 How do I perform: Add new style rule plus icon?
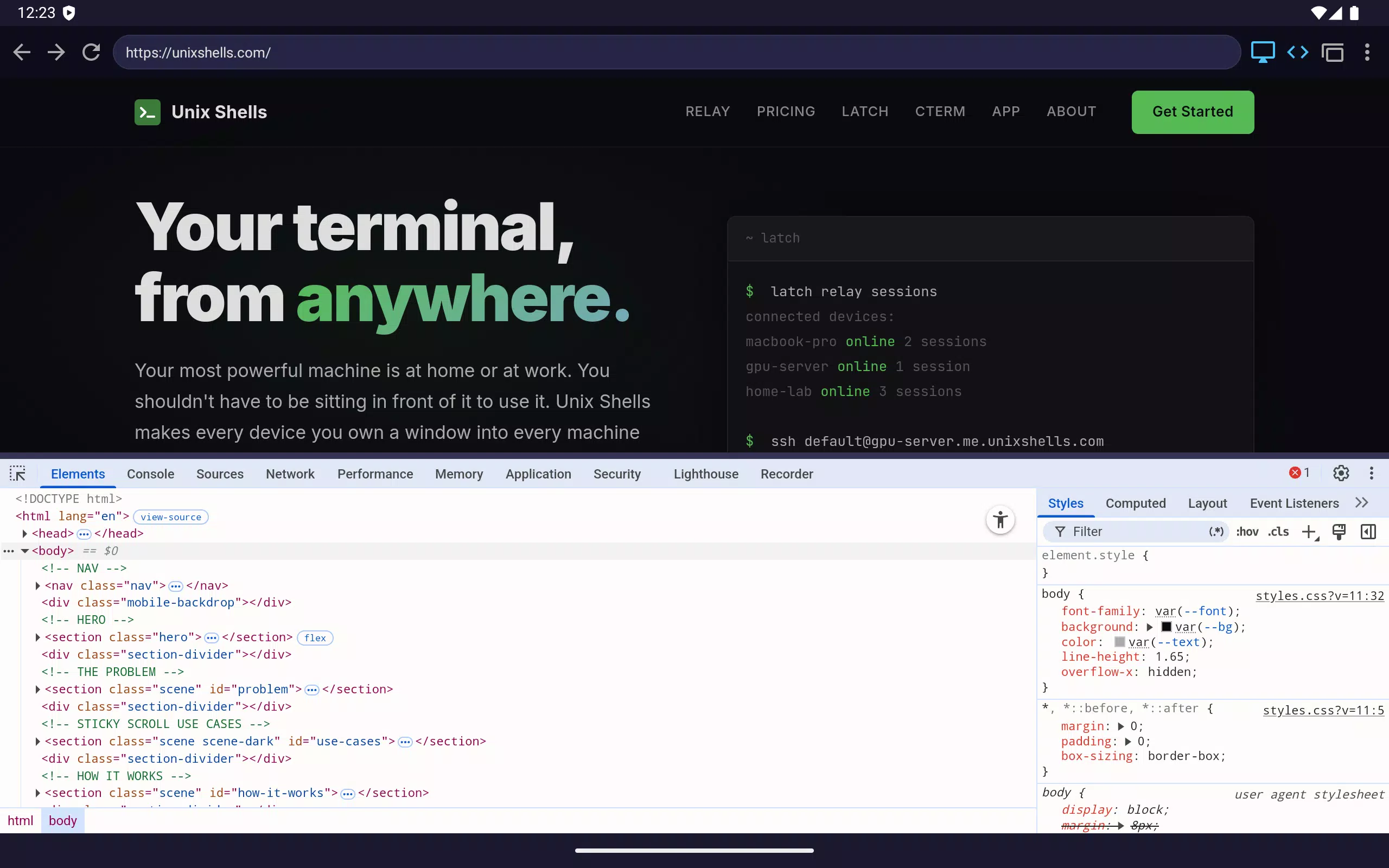pyautogui.click(x=1310, y=532)
